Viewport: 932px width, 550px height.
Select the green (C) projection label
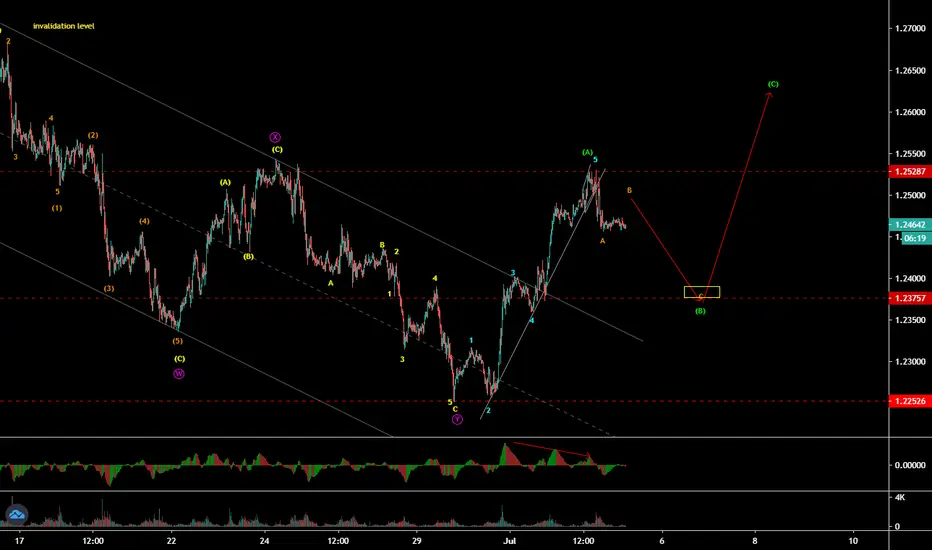click(773, 84)
